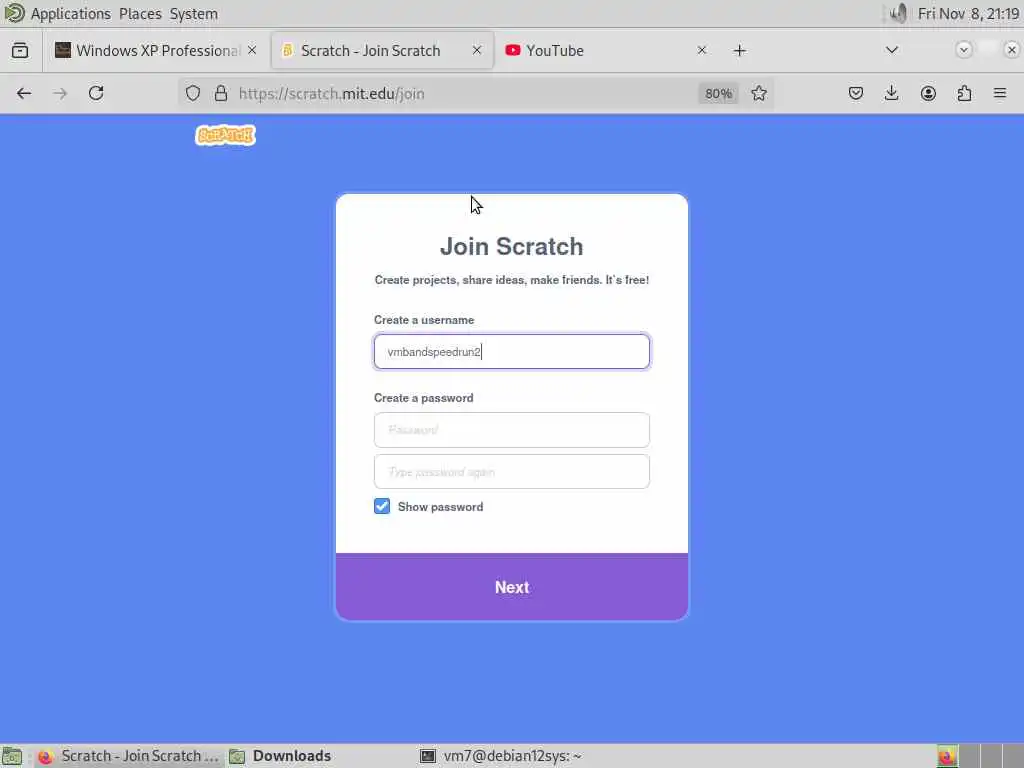Open the Pocket save icon
This screenshot has width=1024, height=768.
pyautogui.click(x=856, y=93)
